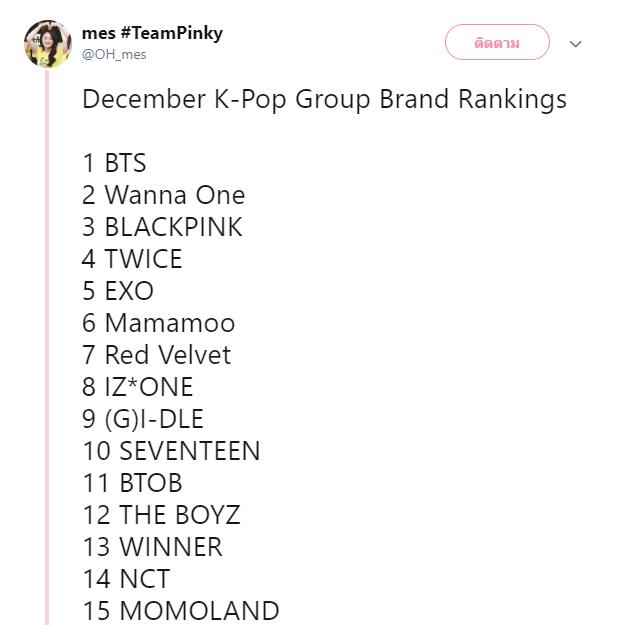Open the @OH_mes handle link
The image size is (617, 625).
click(114, 54)
